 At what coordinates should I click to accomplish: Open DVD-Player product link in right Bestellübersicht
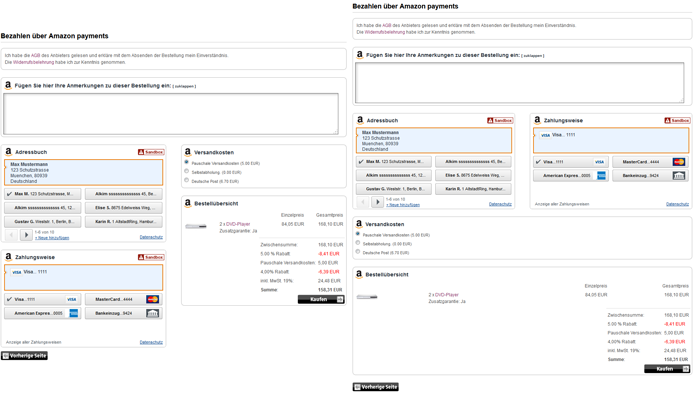(x=446, y=295)
